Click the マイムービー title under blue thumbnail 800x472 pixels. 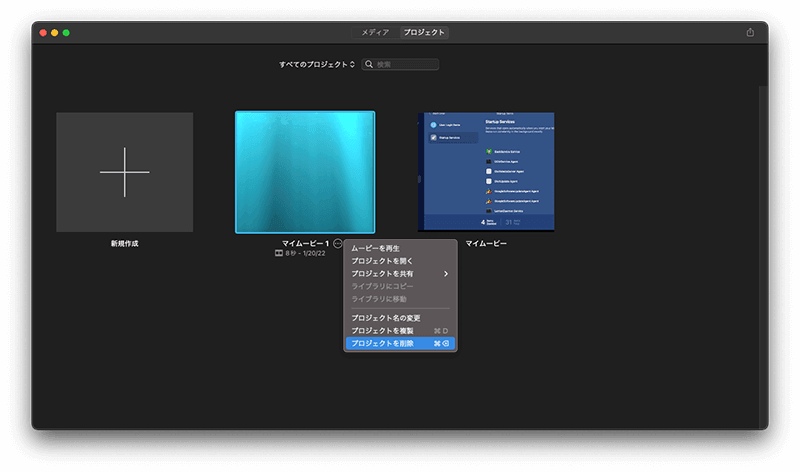486,243
